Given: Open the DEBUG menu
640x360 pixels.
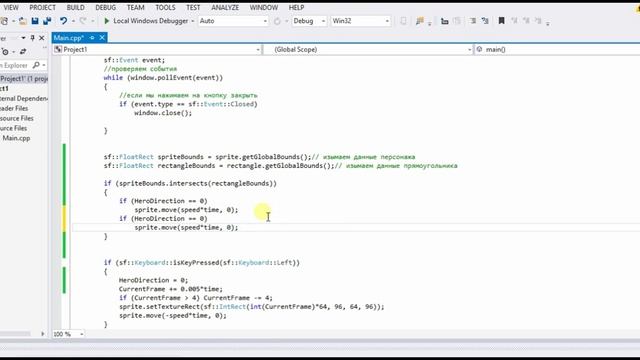Looking at the screenshot, I should point(105,7).
